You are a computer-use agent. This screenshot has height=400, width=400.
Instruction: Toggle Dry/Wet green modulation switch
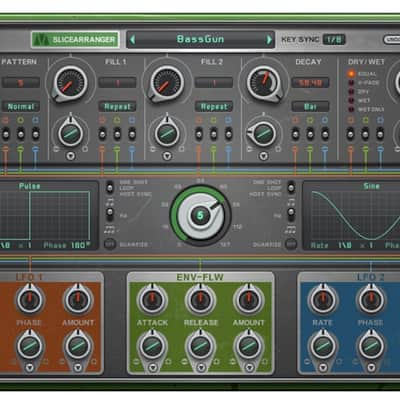click(x=365, y=133)
